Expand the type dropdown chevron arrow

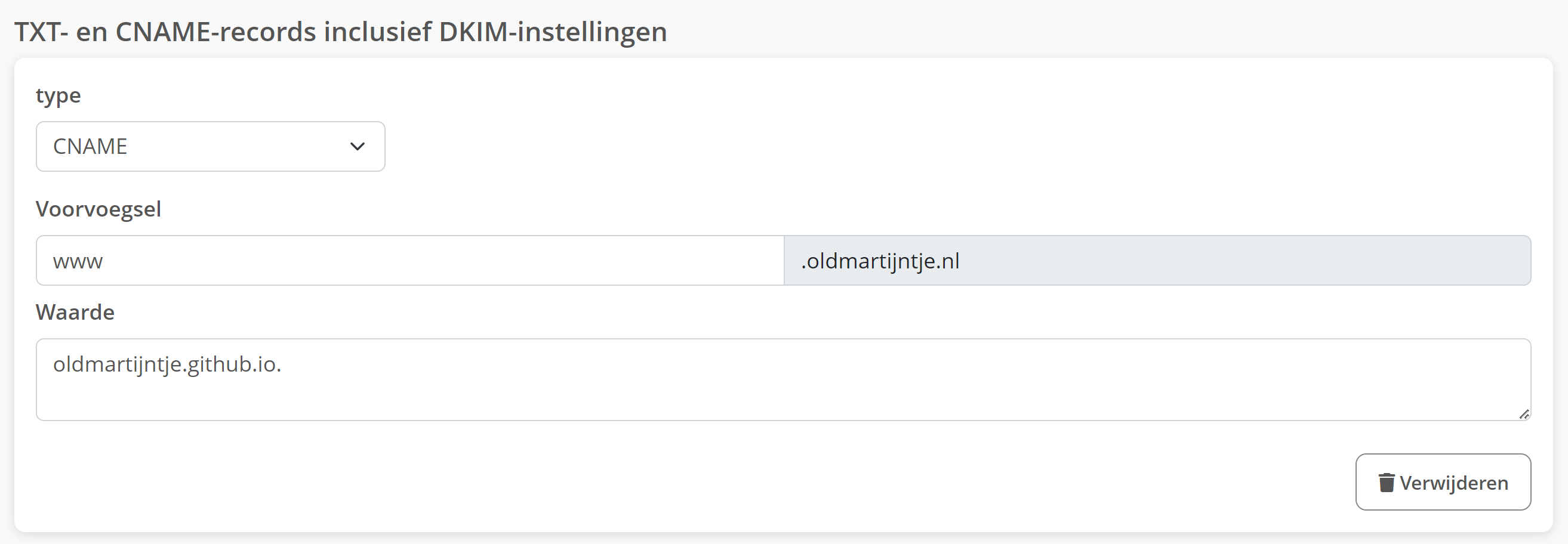(x=358, y=147)
